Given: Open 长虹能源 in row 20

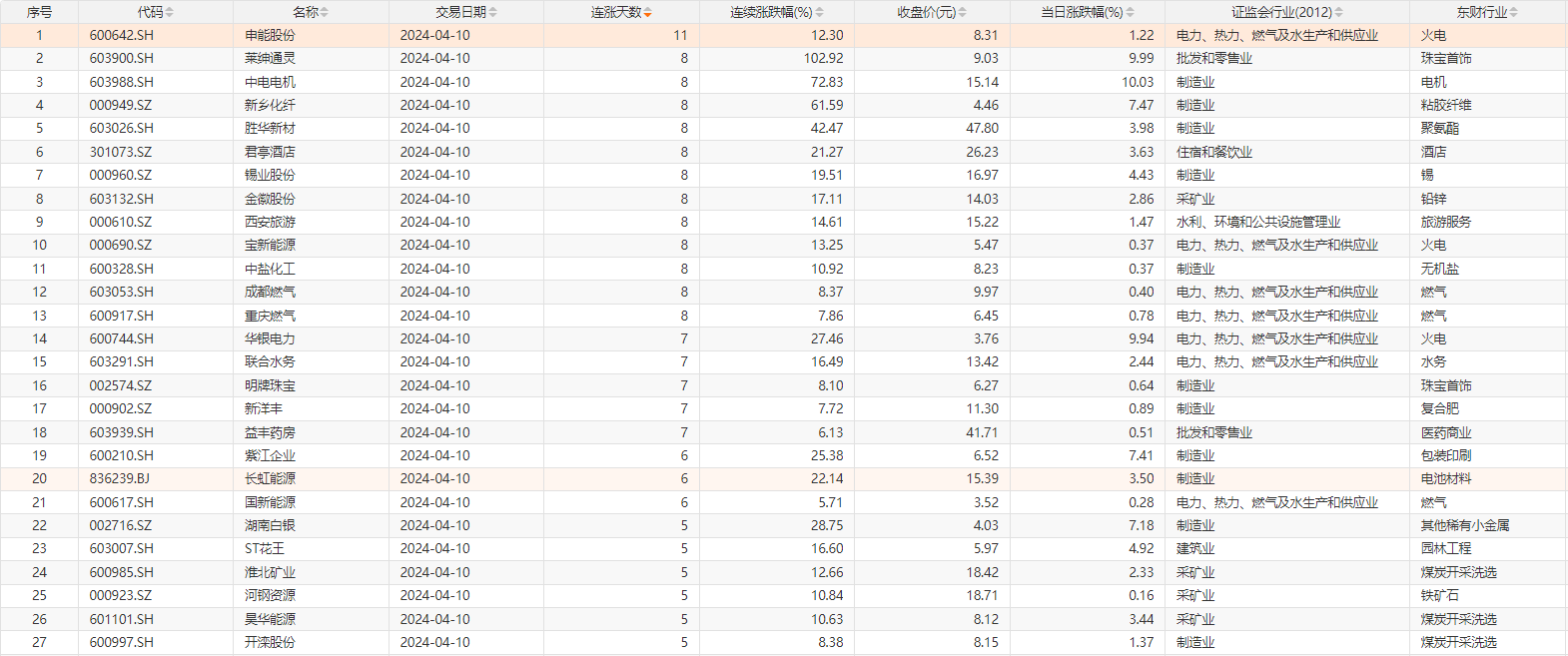Looking at the screenshot, I should (270, 478).
